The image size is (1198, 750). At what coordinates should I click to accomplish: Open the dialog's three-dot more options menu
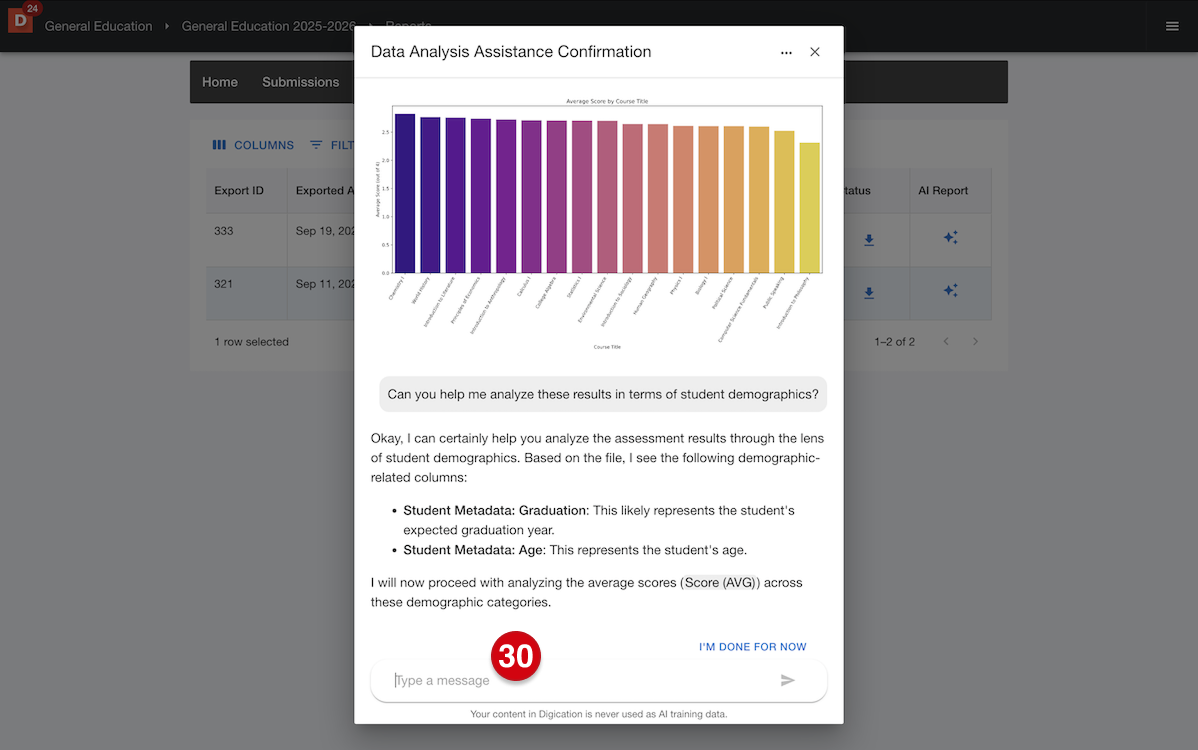pyautogui.click(x=786, y=52)
